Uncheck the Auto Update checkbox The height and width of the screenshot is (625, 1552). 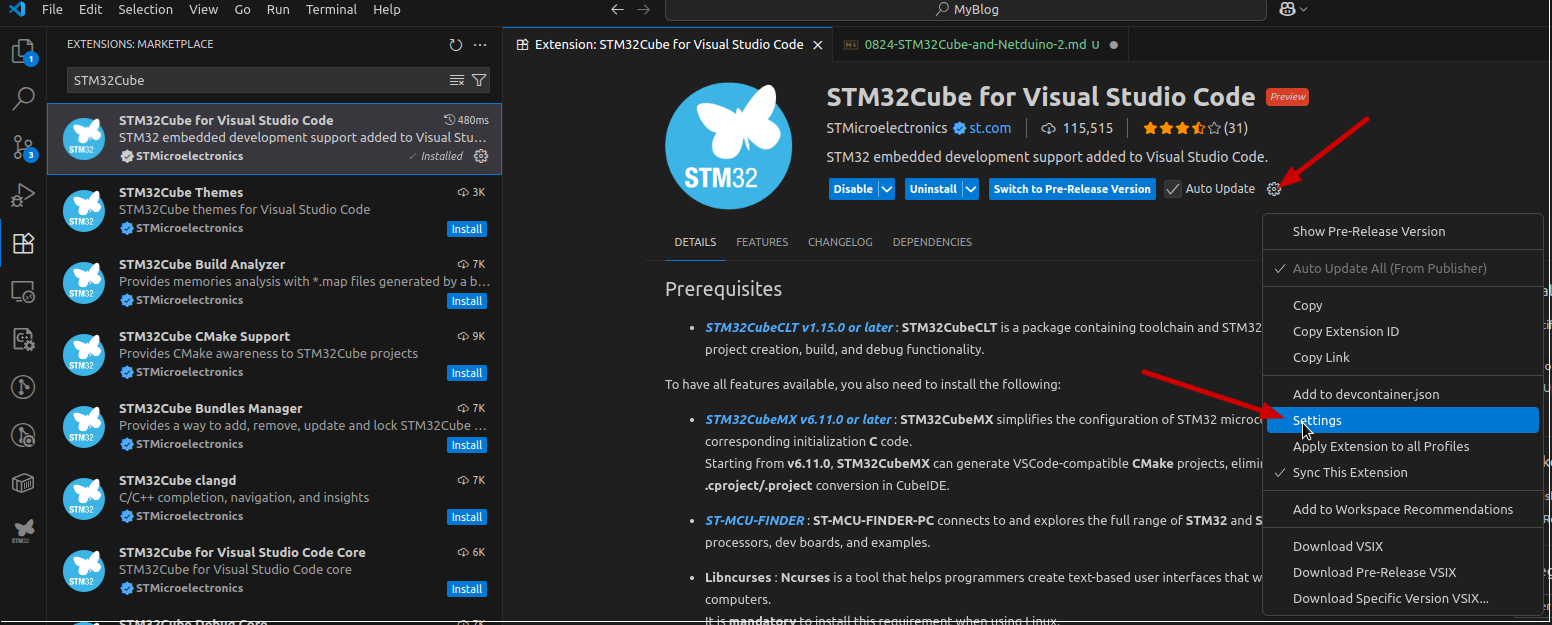click(x=1172, y=188)
